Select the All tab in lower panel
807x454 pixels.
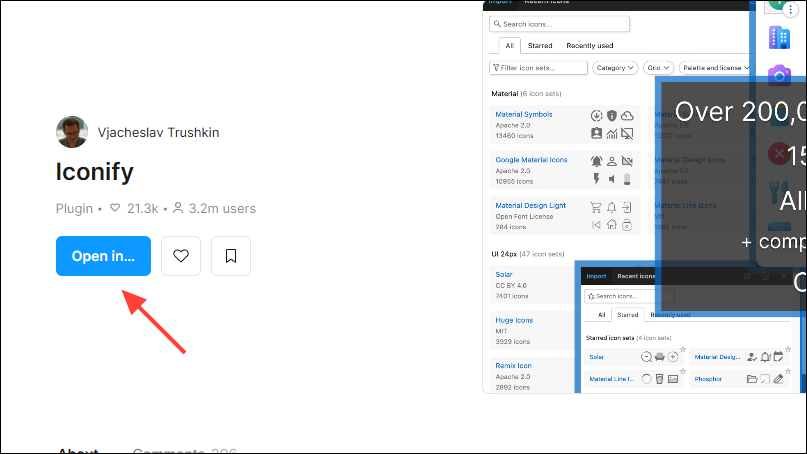pyautogui.click(x=601, y=315)
